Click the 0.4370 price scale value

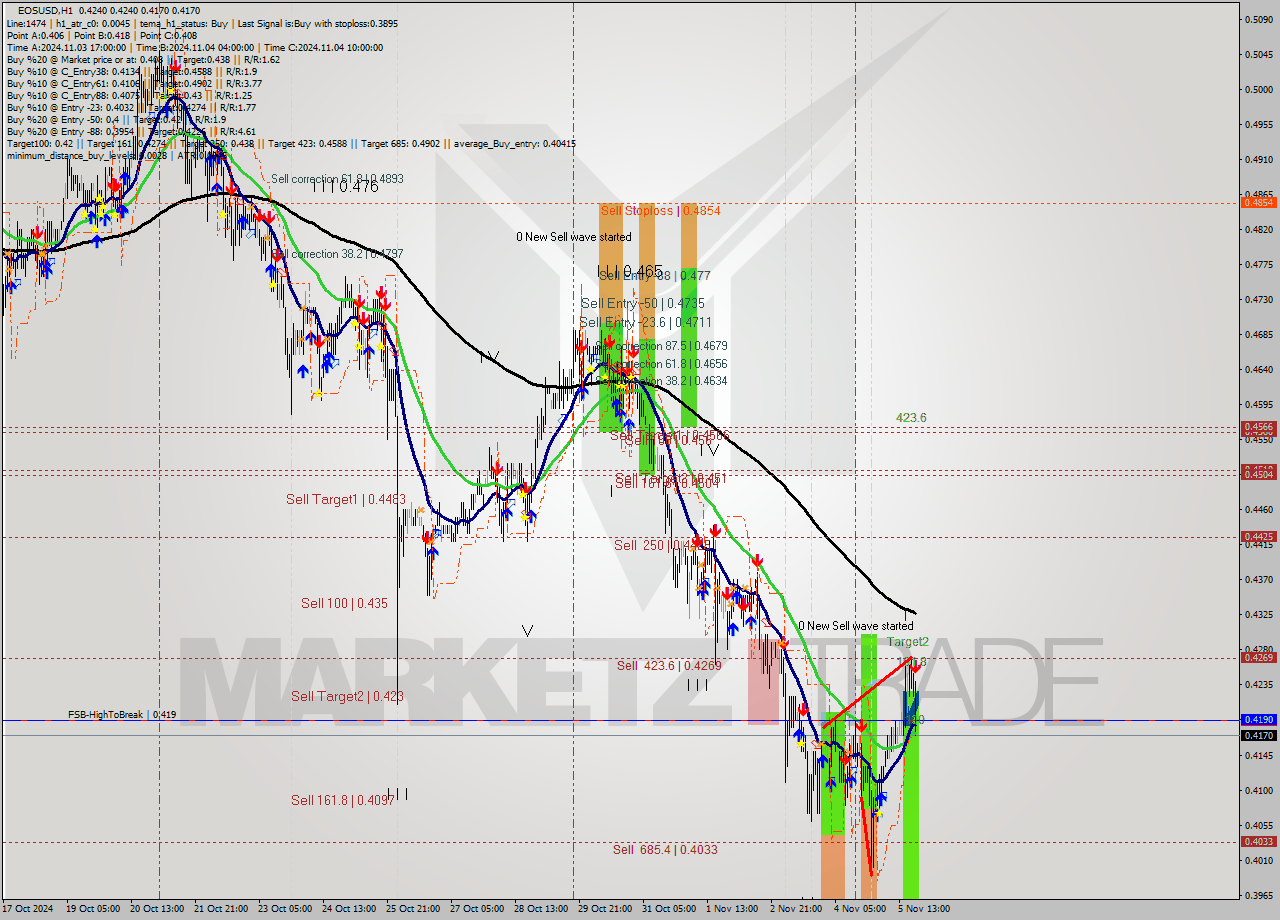[1258, 579]
